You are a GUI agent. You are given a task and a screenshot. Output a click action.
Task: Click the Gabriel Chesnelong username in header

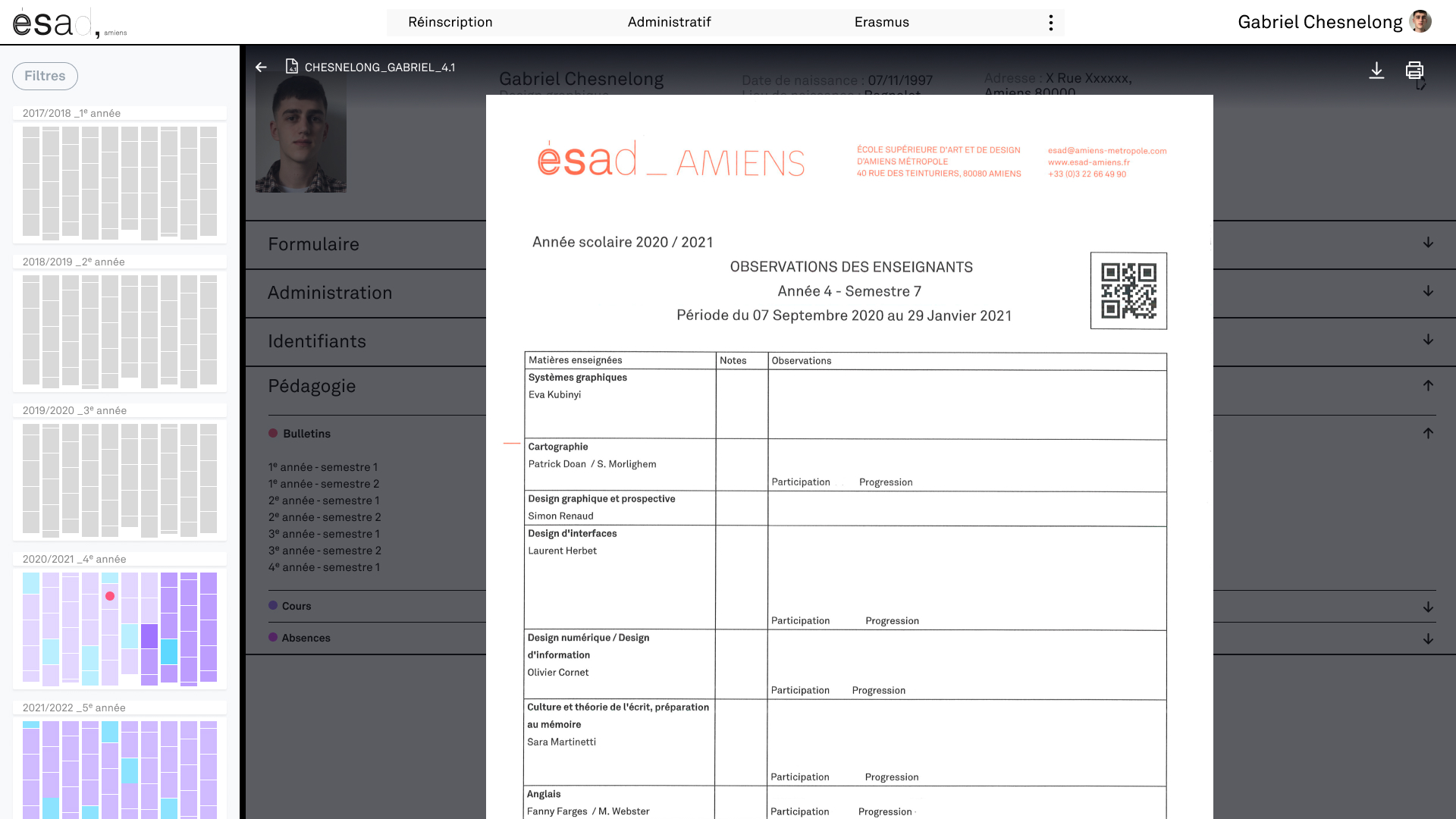click(x=1319, y=22)
